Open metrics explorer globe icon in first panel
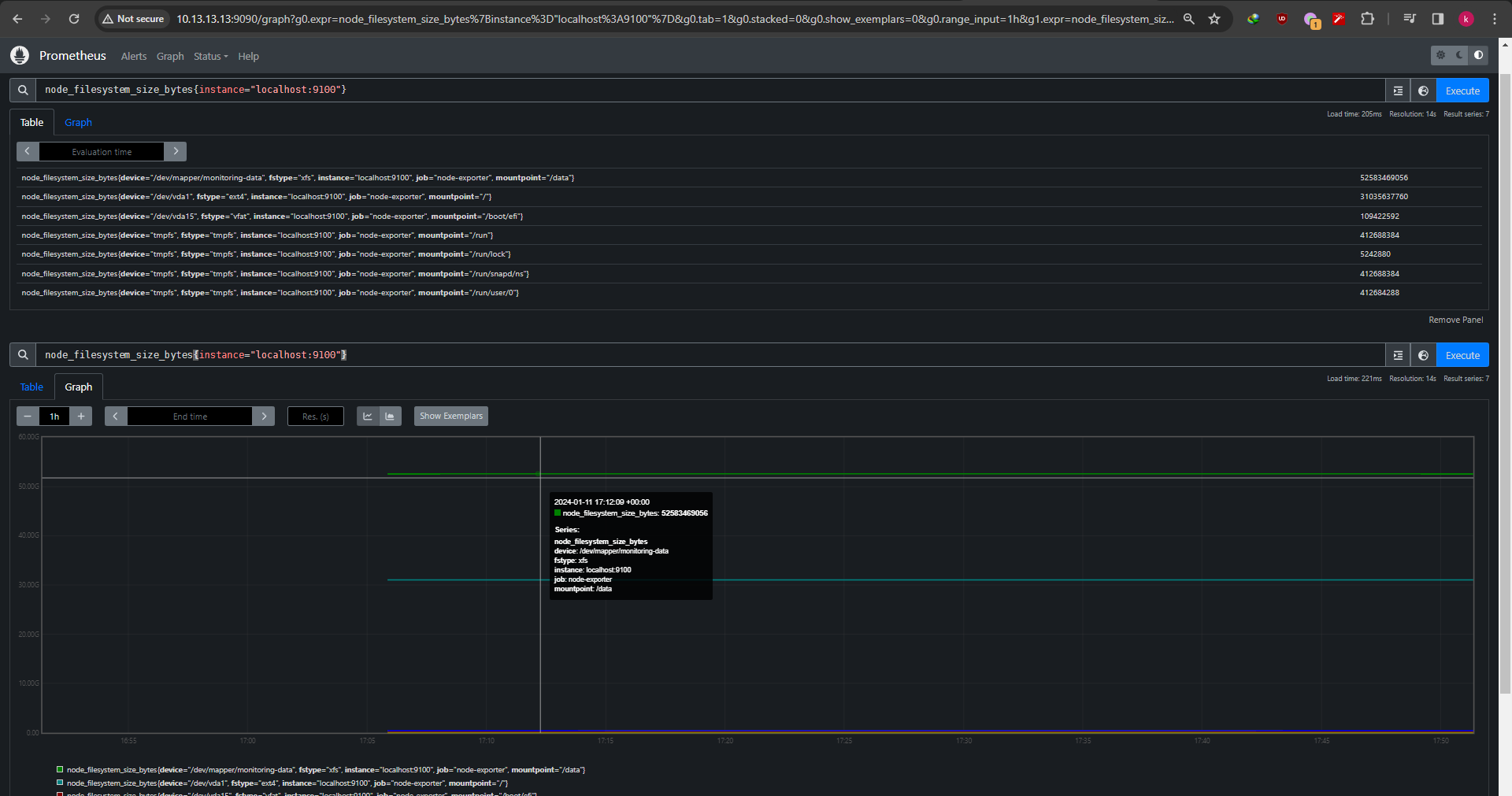 (x=1423, y=91)
